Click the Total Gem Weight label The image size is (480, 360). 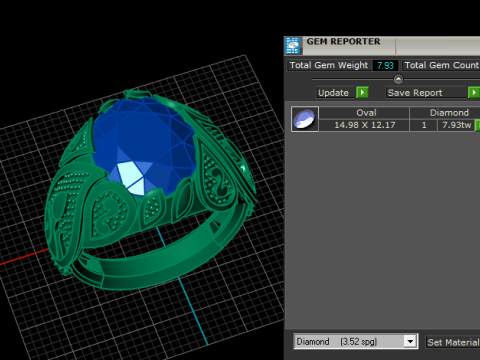pos(329,65)
